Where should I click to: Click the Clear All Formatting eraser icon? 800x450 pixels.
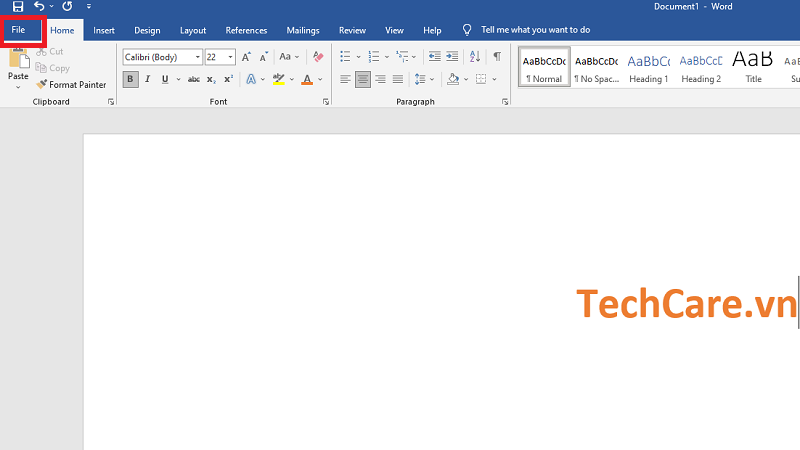tap(318, 57)
